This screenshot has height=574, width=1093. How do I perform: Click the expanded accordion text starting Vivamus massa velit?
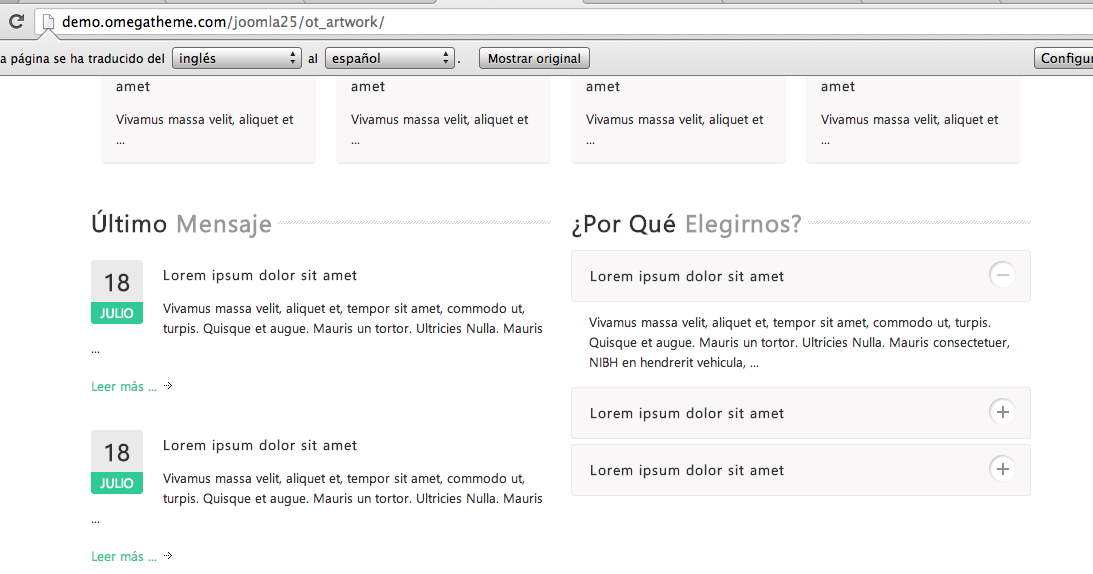(800, 342)
